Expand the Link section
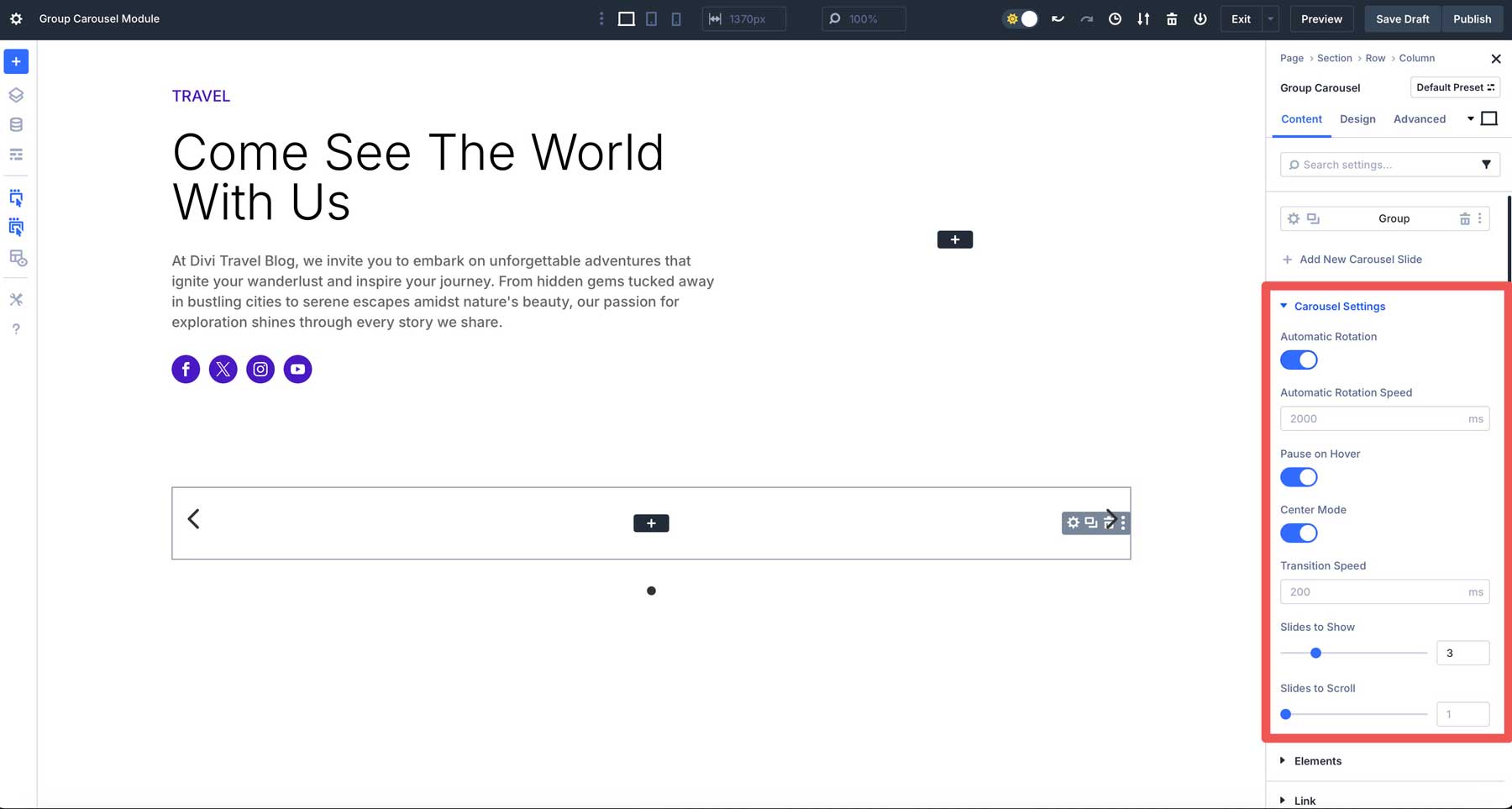The width and height of the screenshot is (1512, 809). tap(1305, 800)
